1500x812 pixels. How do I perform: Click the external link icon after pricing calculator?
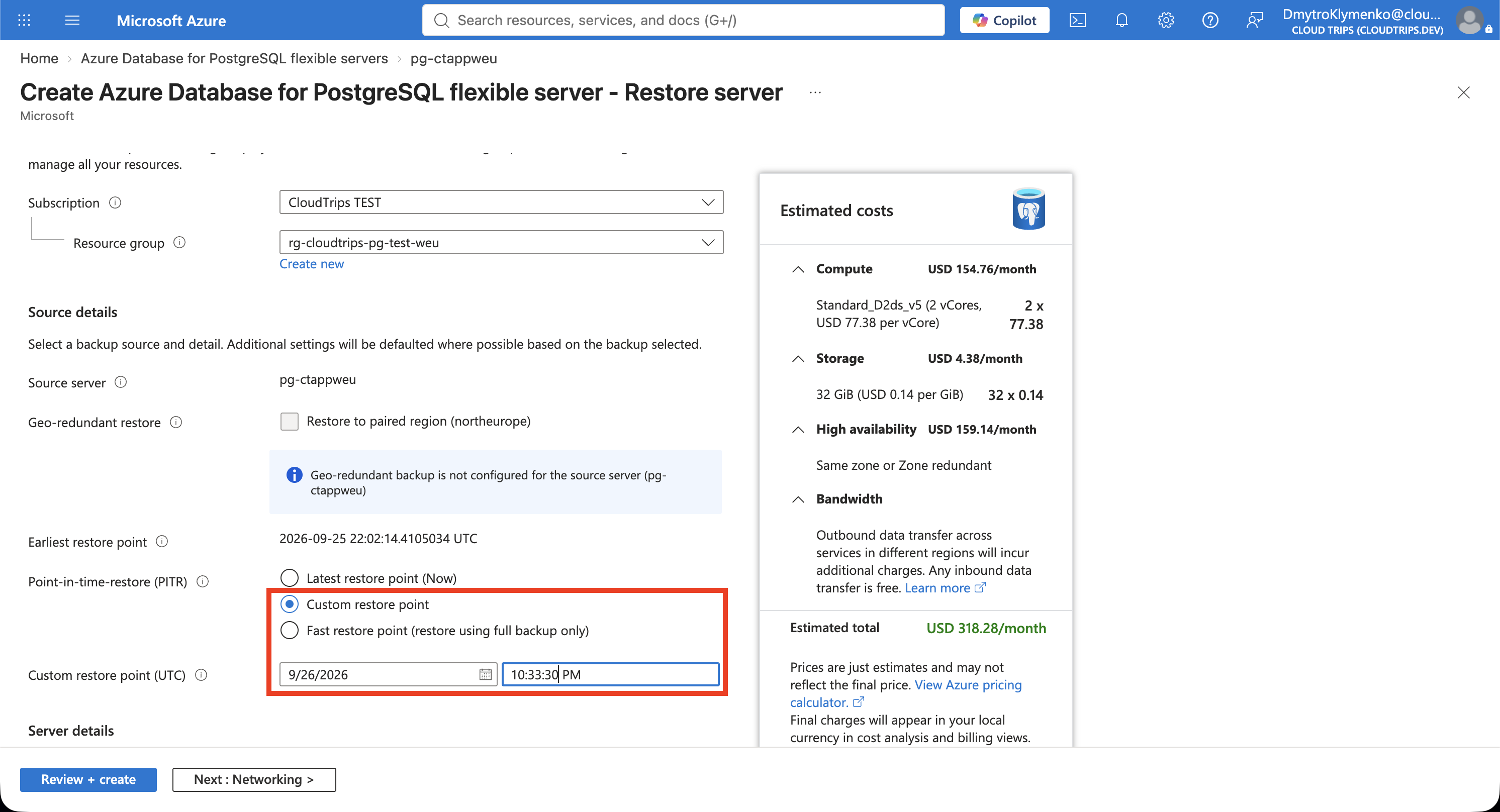coord(858,702)
